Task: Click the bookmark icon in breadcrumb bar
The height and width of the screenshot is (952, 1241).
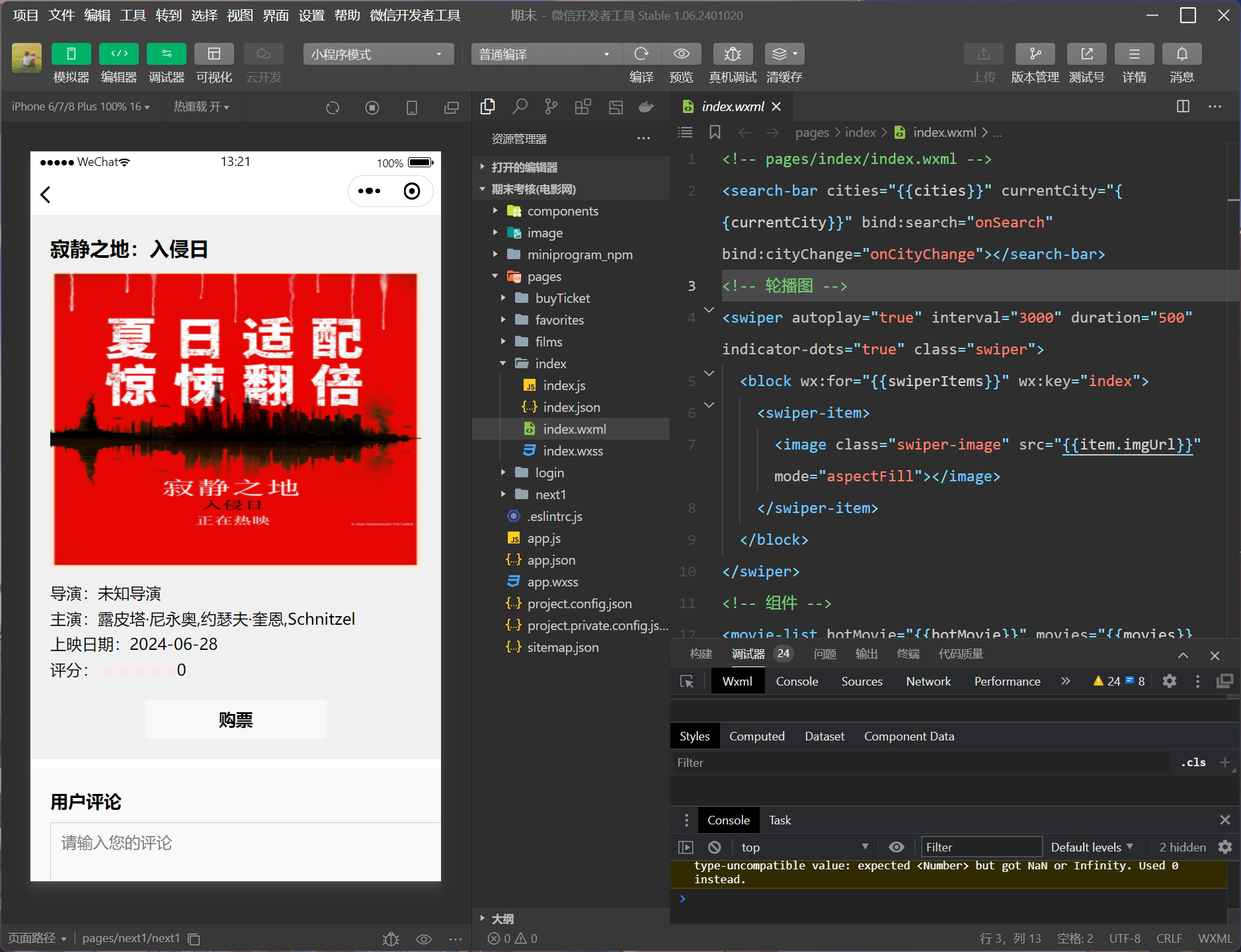Action: pos(715,133)
